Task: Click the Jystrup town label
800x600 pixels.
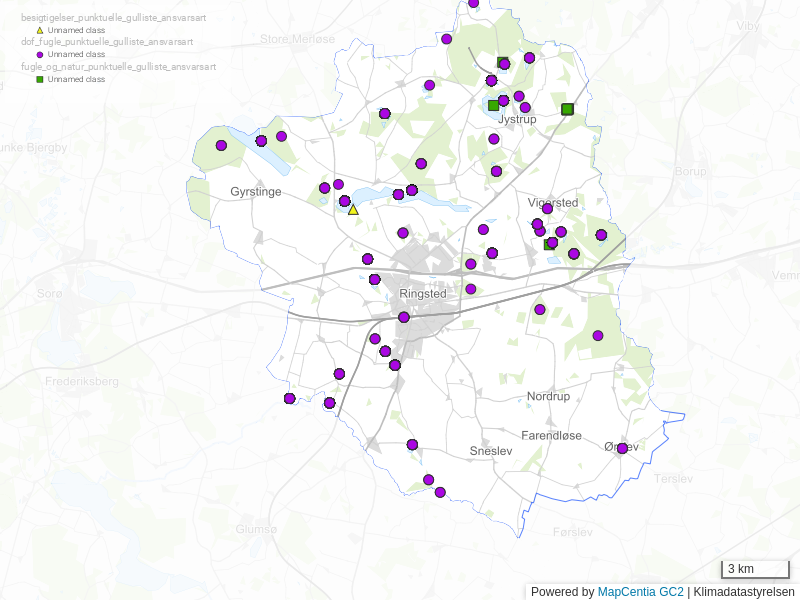Action: click(x=517, y=119)
